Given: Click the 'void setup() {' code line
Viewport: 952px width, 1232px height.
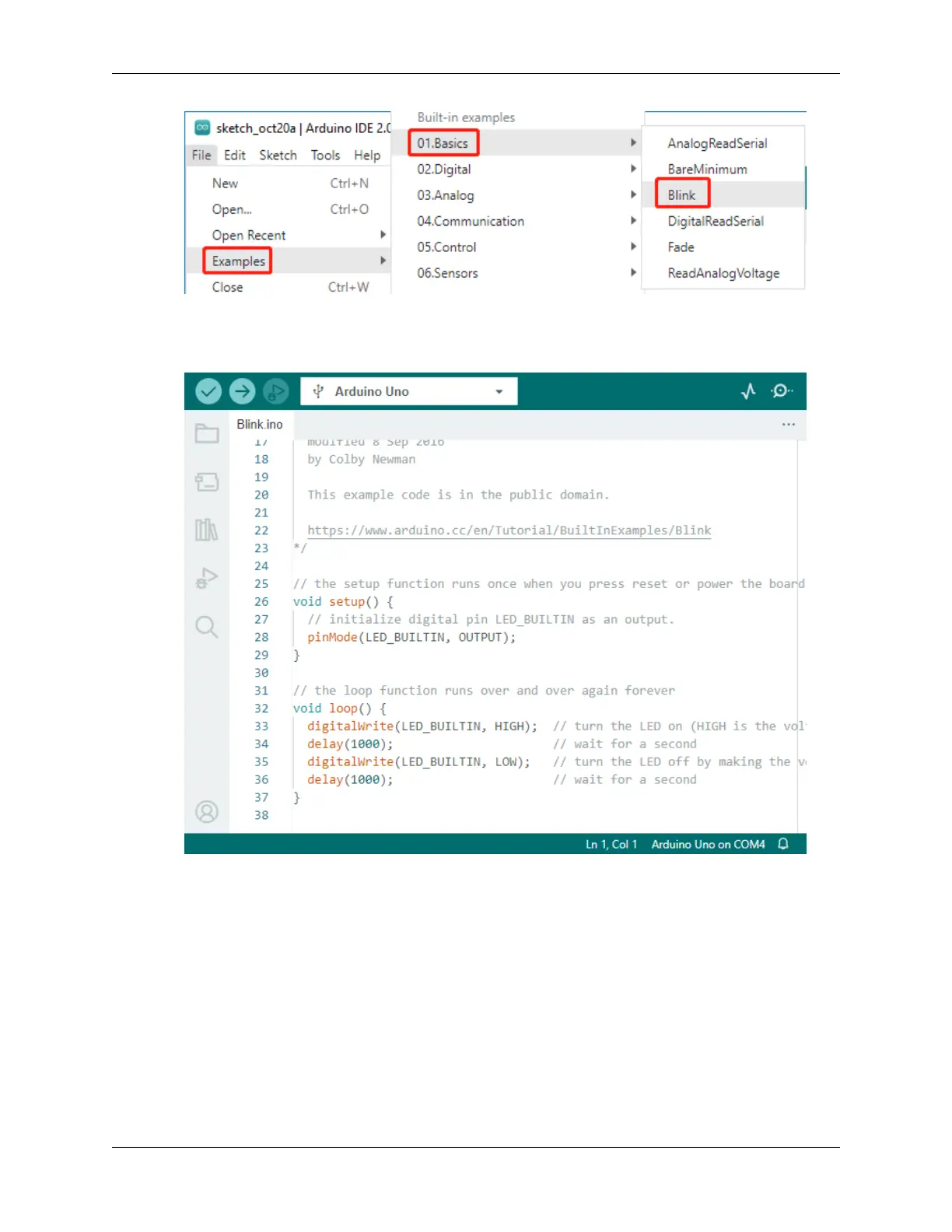Looking at the screenshot, I should (x=343, y=602).
